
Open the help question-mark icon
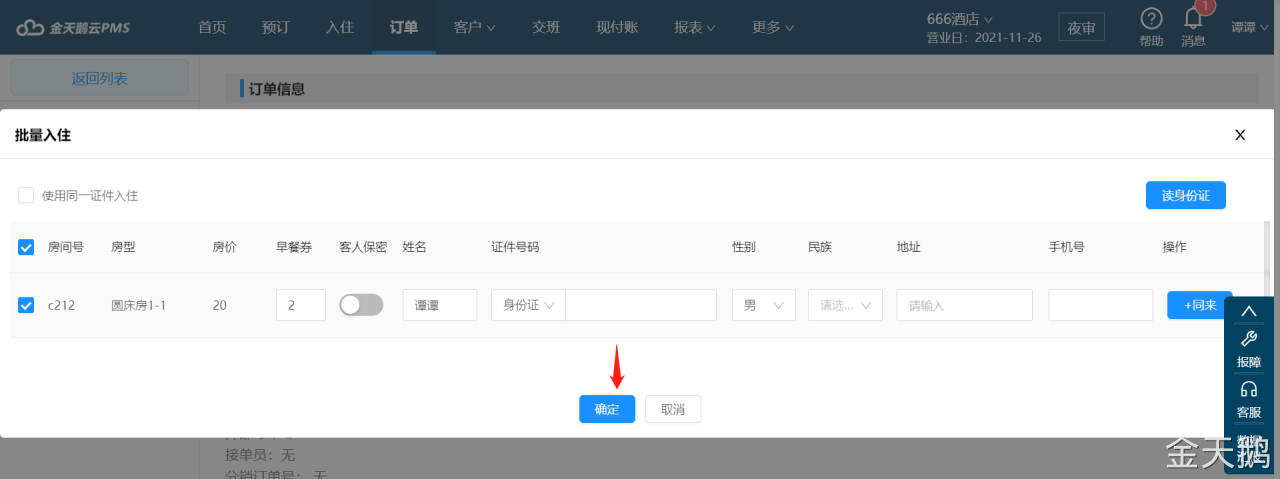pyautogui.click(x=1151, y=19)
